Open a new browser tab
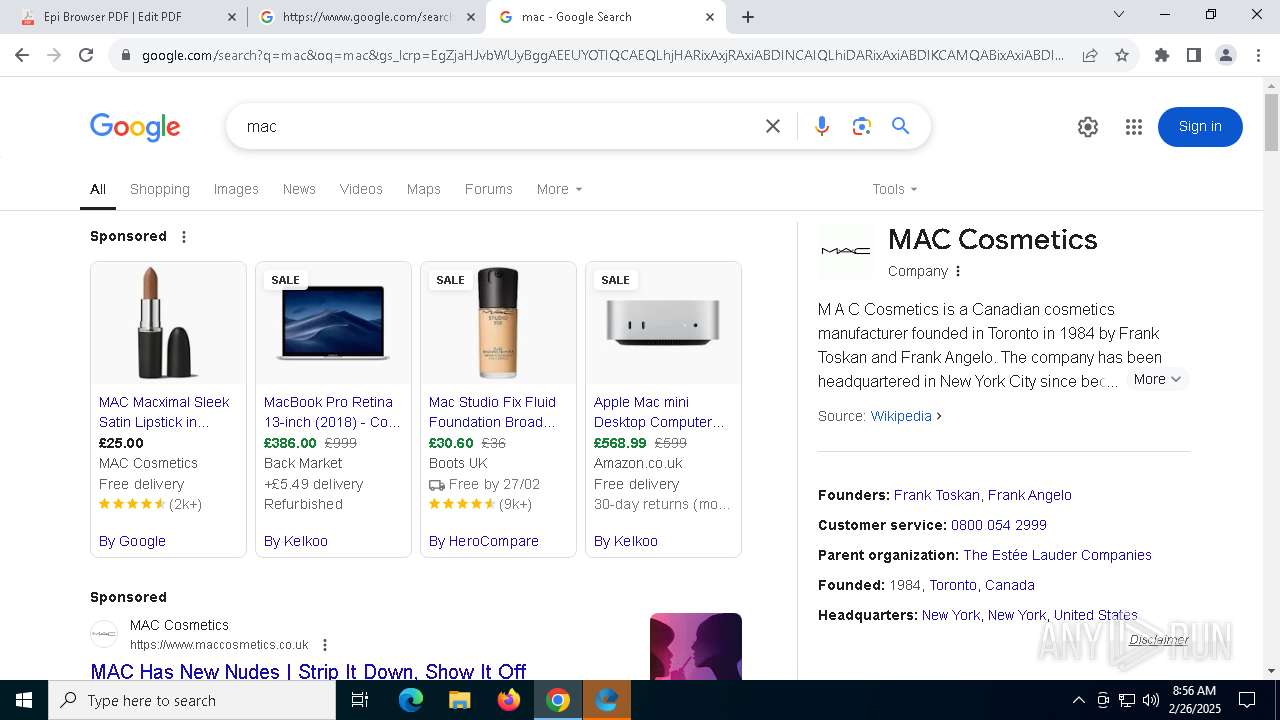 (x=748, y=17)
